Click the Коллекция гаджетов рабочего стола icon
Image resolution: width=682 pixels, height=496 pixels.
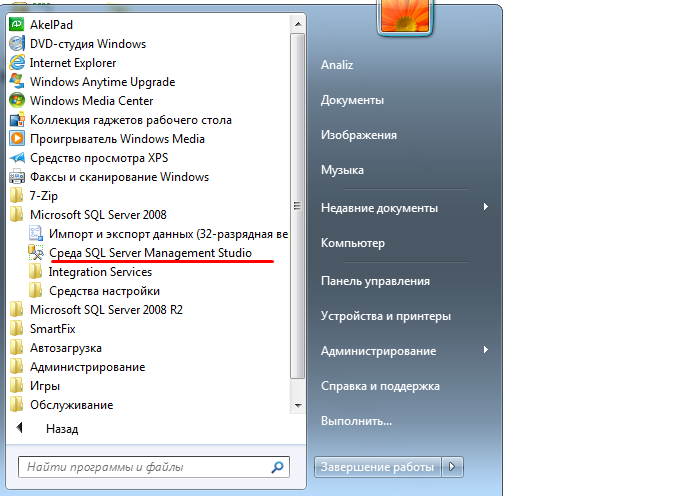tap(17, 120)
